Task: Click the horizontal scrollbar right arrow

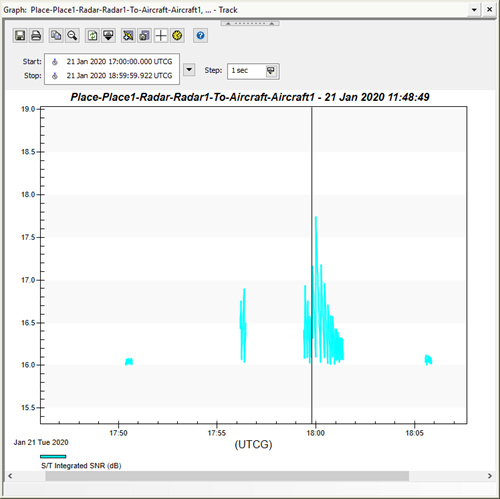Action: [x=490, y=476]
